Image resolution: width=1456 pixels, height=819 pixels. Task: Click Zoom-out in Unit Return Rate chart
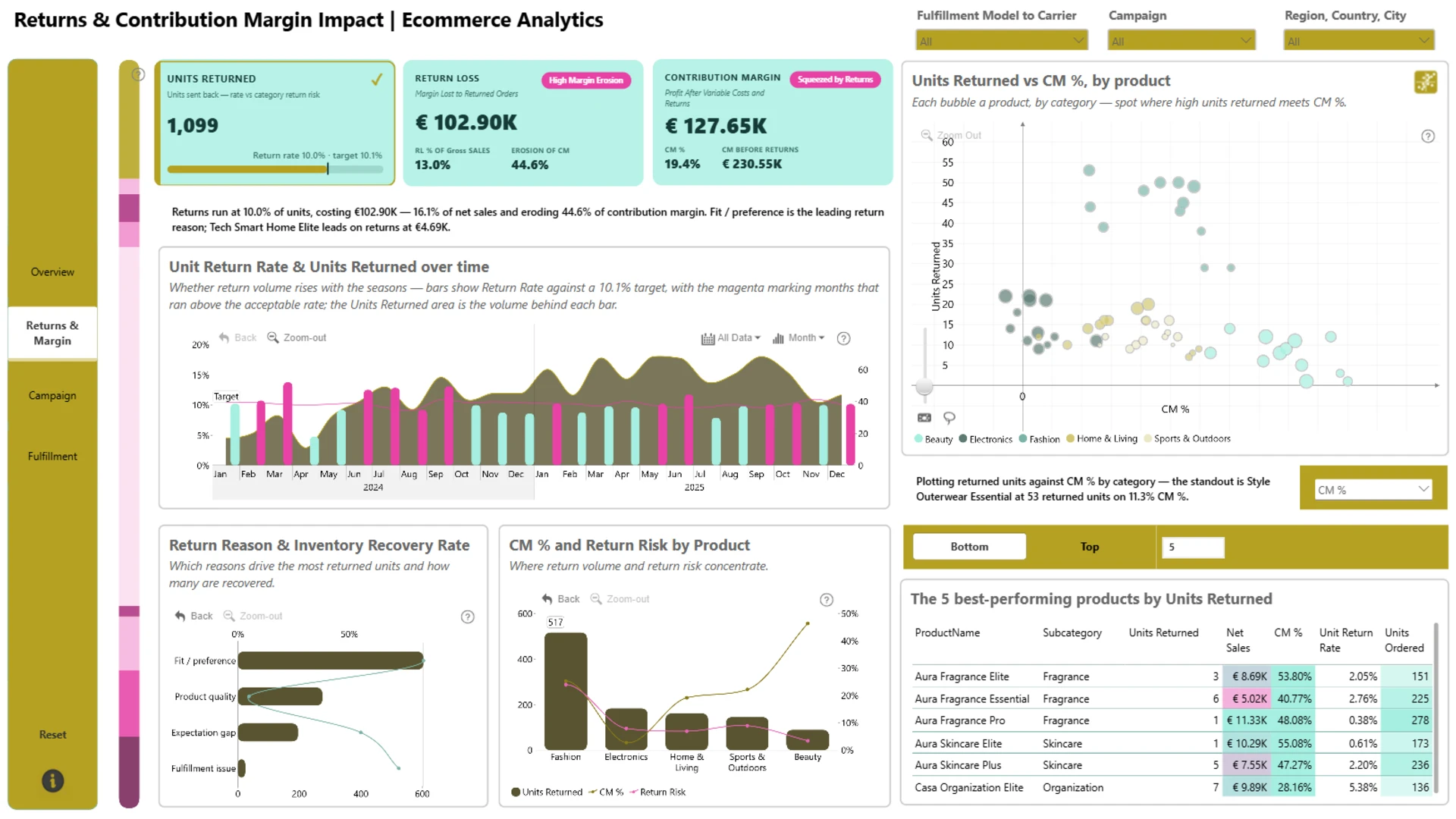coord(297,337)
